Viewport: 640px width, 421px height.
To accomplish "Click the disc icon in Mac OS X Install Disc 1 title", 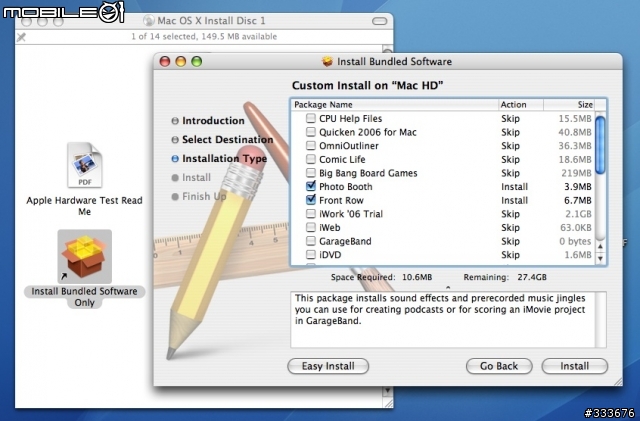I will (x=149, y=20).
